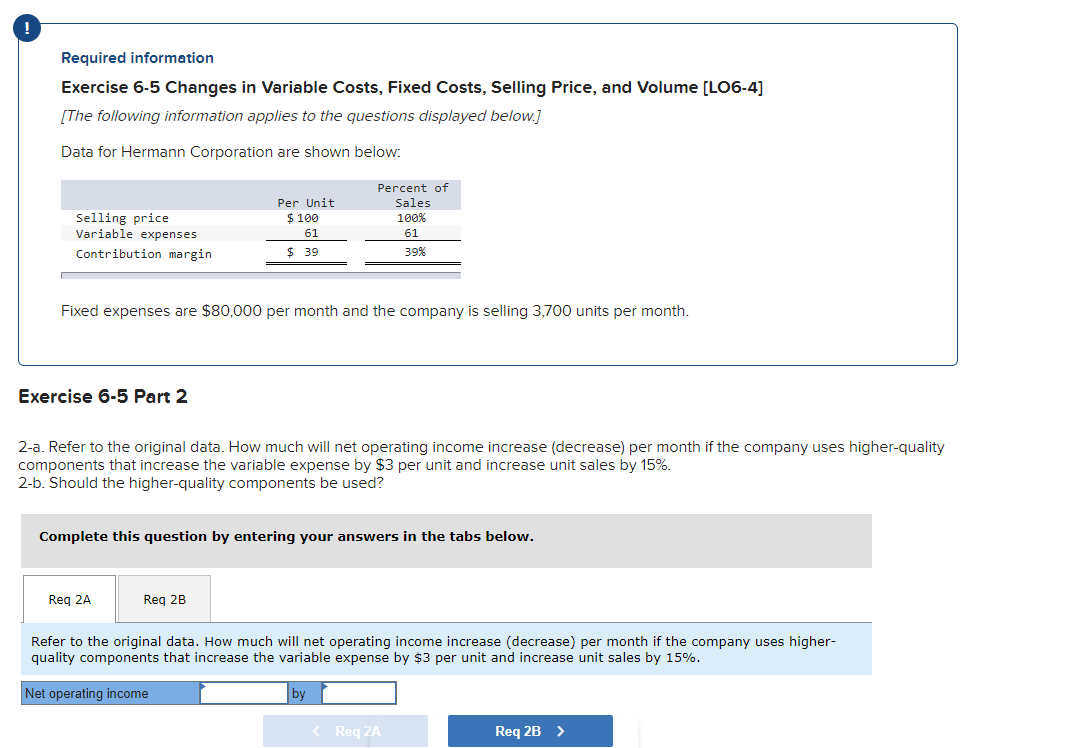Click the blue exclamation alert icon

click(25, 28)
